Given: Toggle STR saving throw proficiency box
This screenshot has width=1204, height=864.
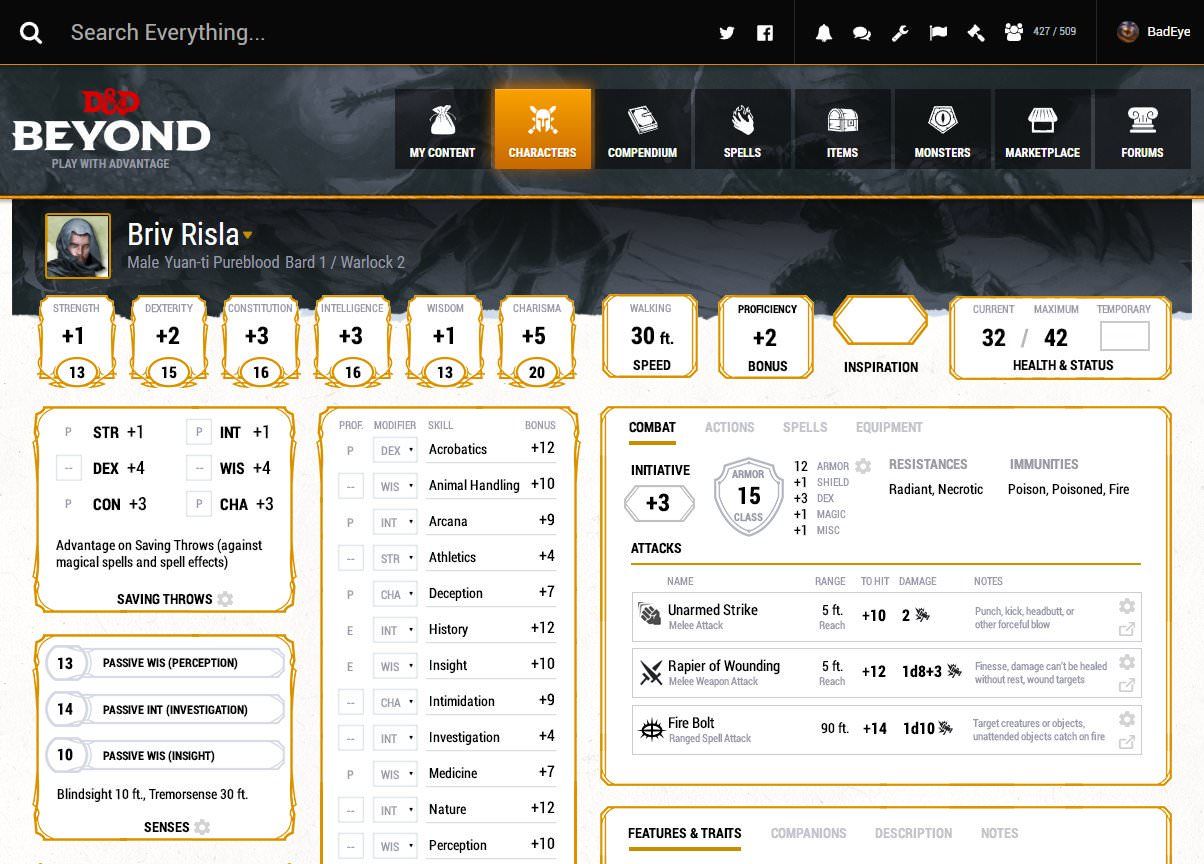Looking at the screenshot, I should (x=68, y=432).
